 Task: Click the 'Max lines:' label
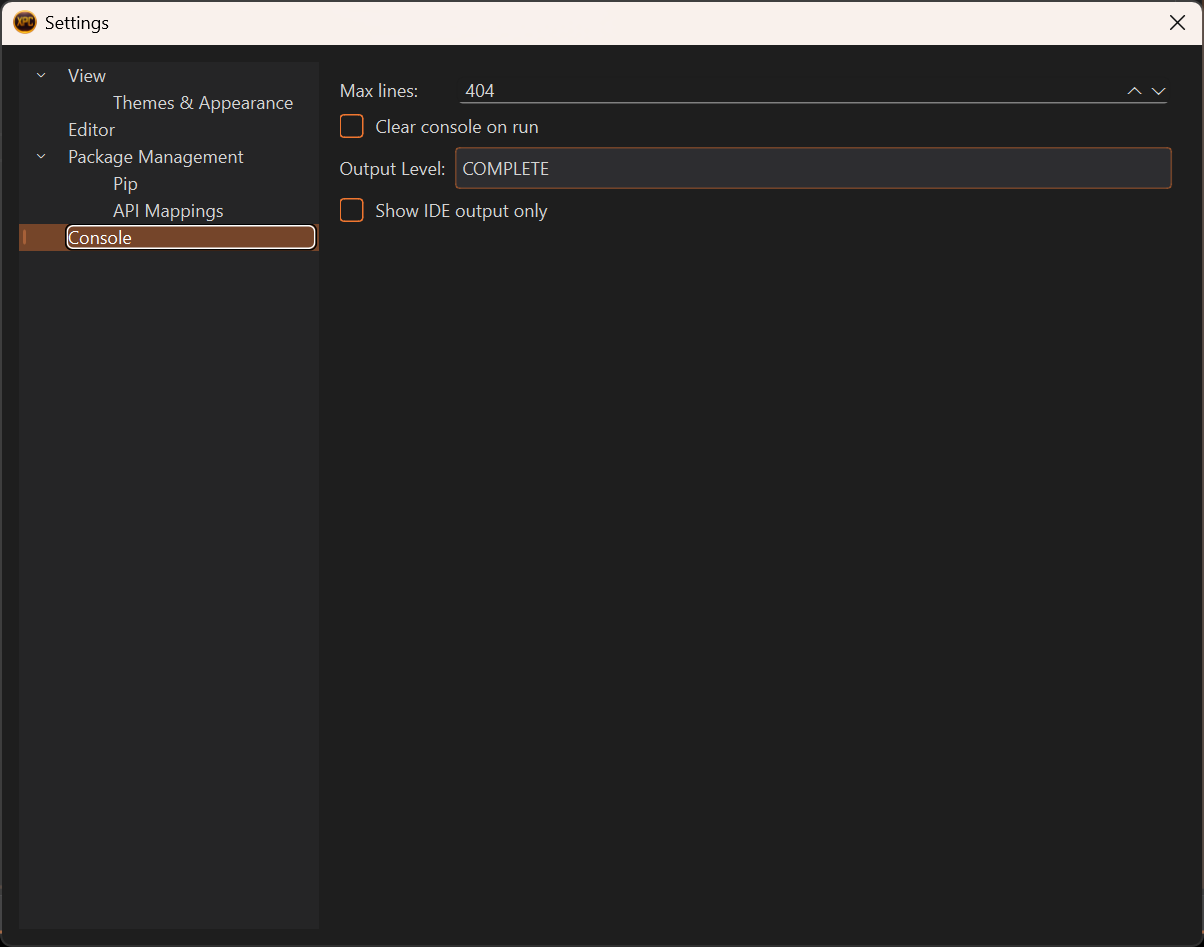(379, 91)
